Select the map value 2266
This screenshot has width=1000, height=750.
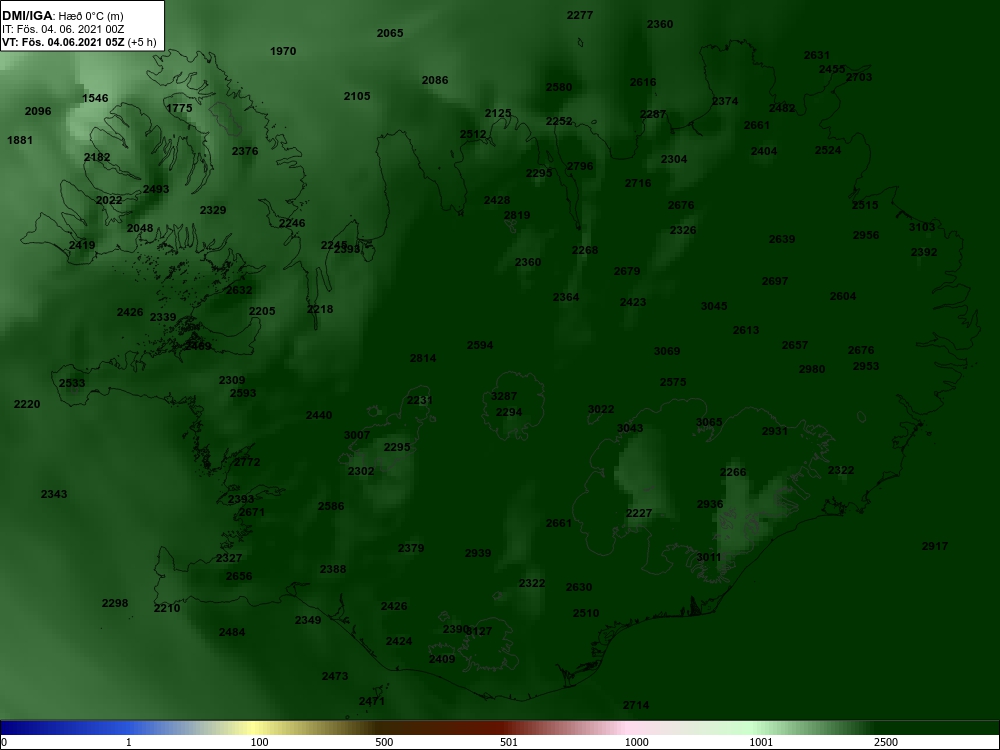[733, 473]
